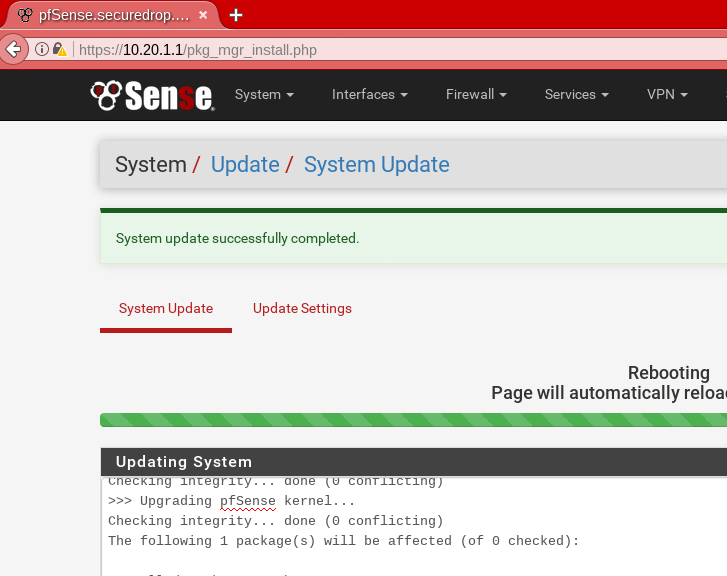The width and height of the screenshot is (727, 576).
Task: Switch to the Update Settings tab
Action: [302, 308]
